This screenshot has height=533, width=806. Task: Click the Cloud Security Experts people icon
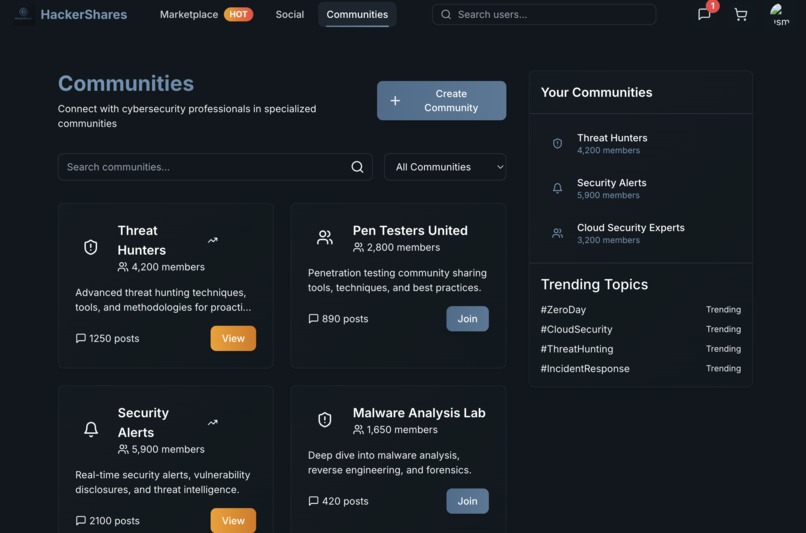coord(557,233)
